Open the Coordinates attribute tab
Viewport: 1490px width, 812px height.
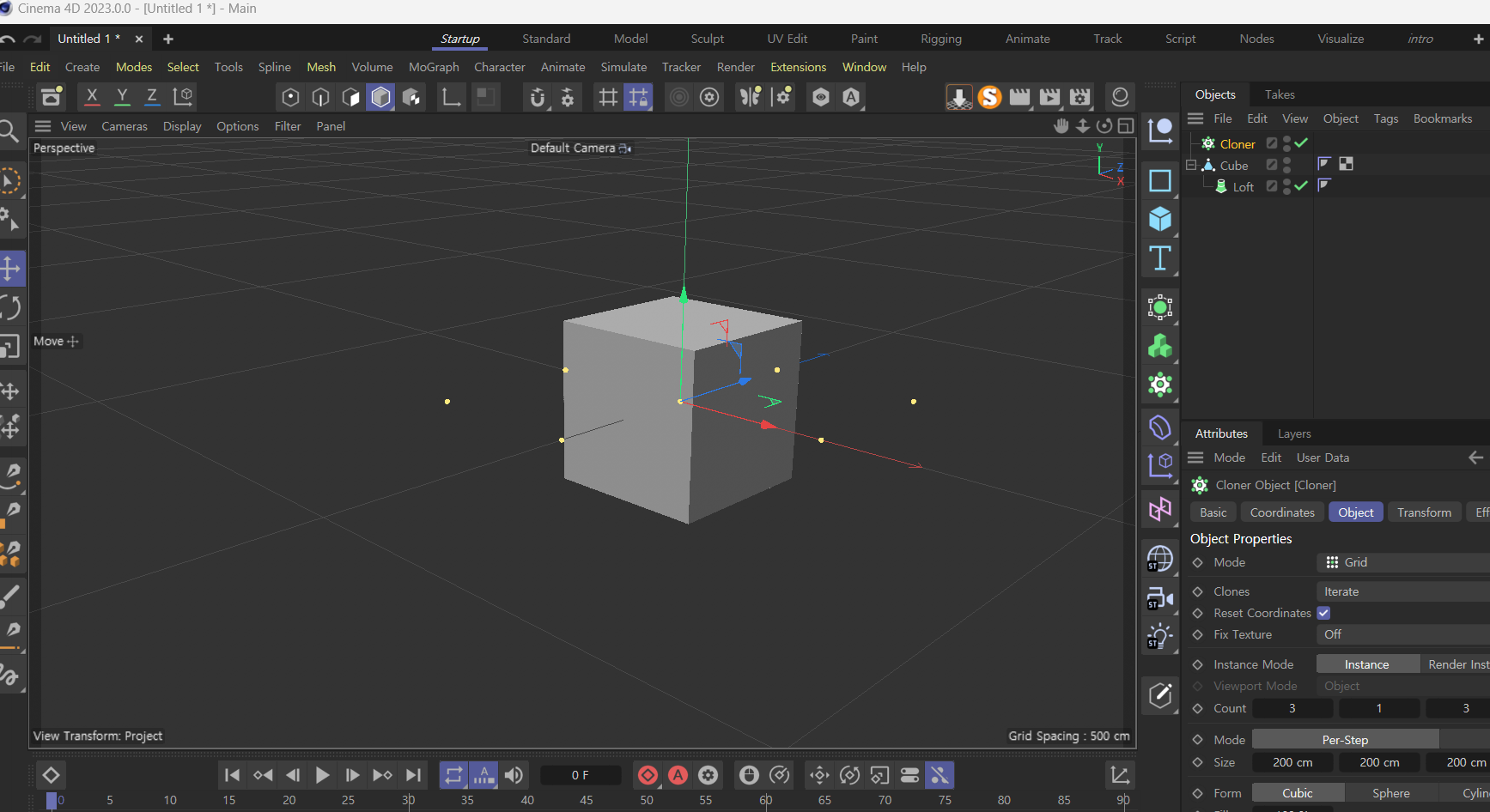click(1282, 512)
